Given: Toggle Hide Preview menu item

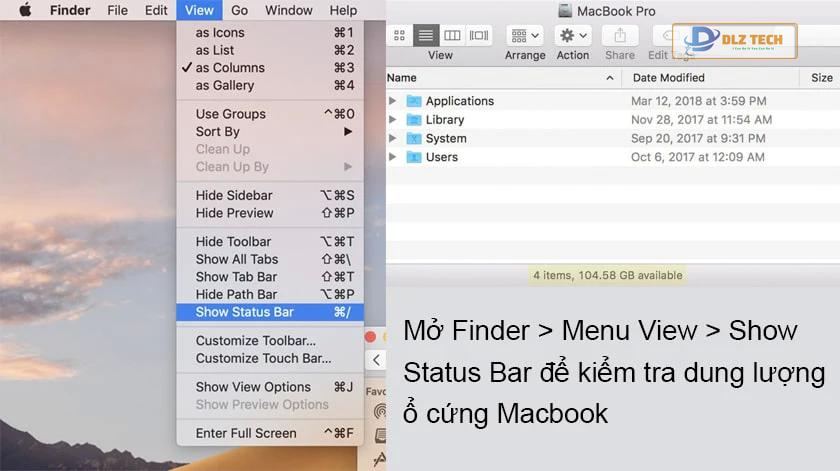Looking at the screenshot, I should [270, 213].
